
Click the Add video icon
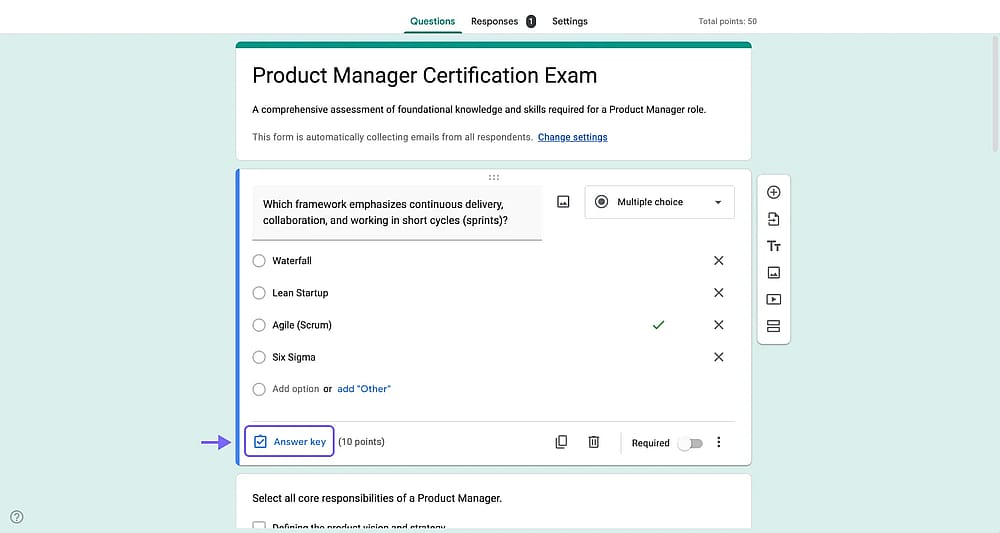pyautogui.click(x=774, y=300)
